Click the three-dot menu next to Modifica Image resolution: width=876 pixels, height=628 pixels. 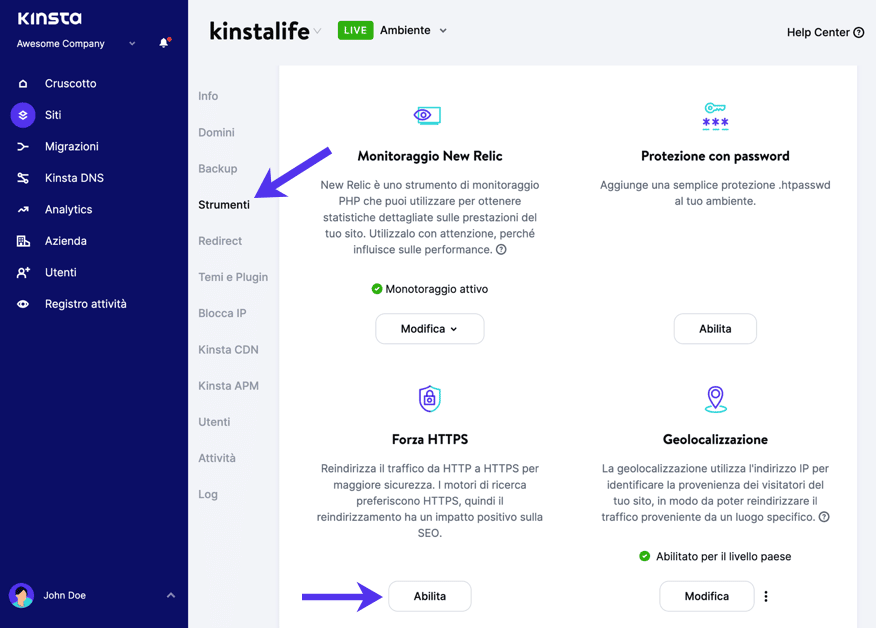coord(765,596)
